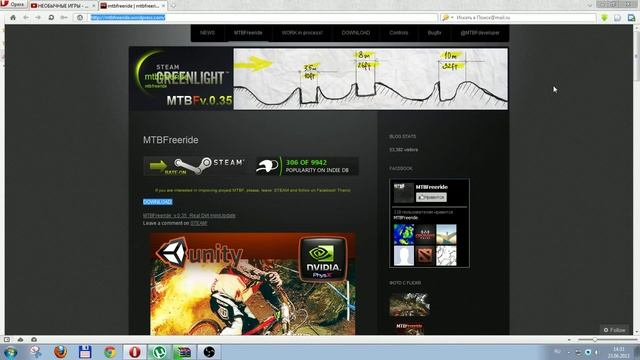
Task: Open the NEWS page menu item
Action: tap(207, 33)
